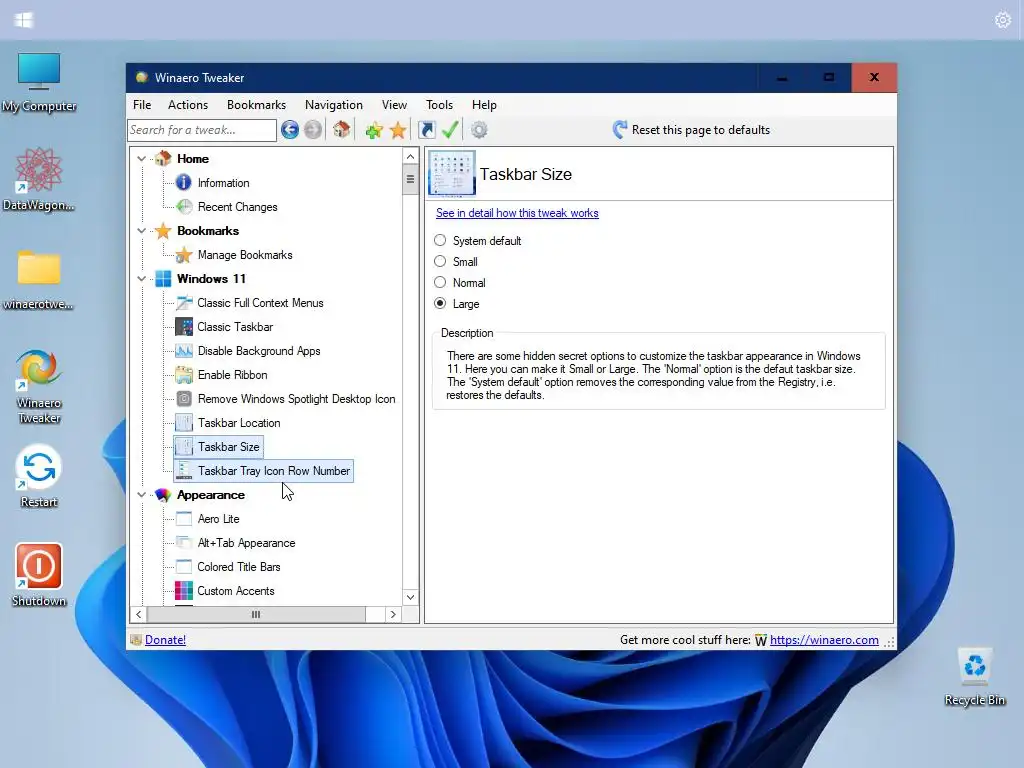Open the https://winaero.com link
The image size is (1024, 768).
click(x=824, y=640)
